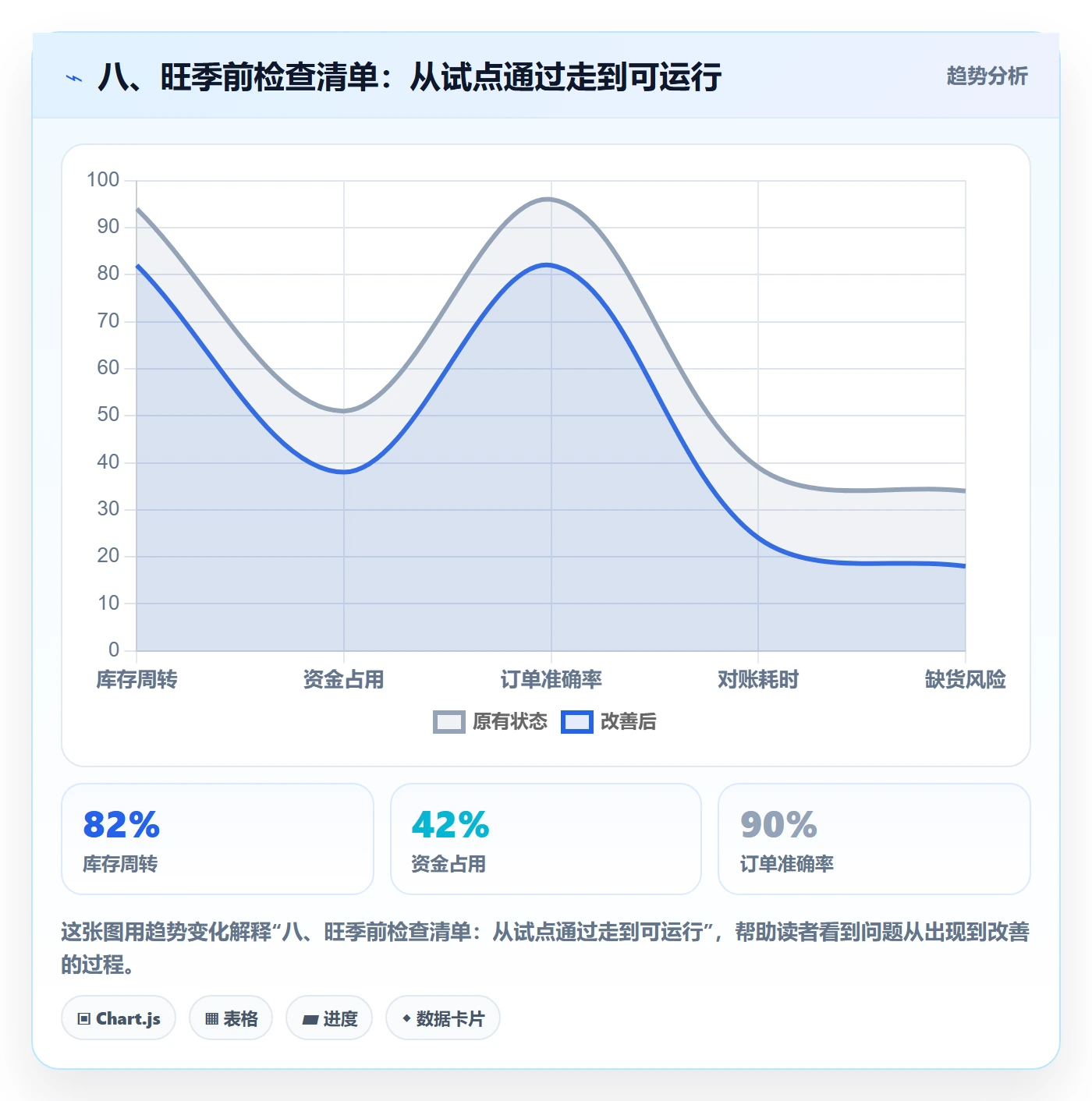Click the 订单准确率 axis label
Image resolution: width=1092 pixels, height=1101 pixels.
pyautogui.click(x=551, y=679)
